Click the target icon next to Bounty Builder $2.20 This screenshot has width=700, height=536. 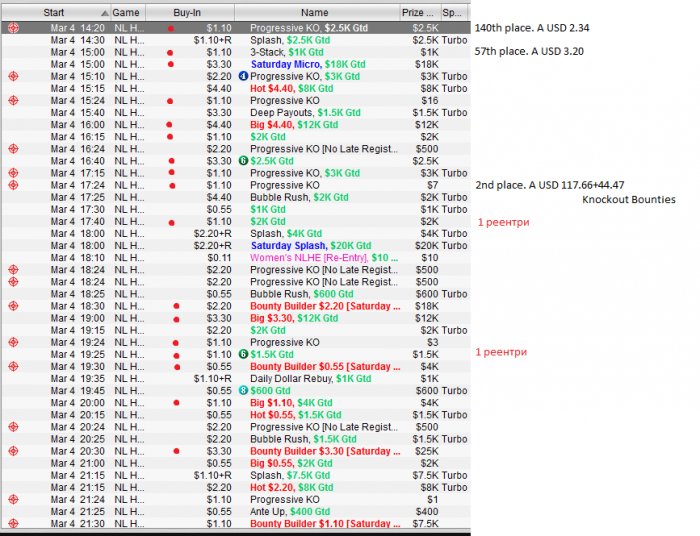(x=13, y=306)
